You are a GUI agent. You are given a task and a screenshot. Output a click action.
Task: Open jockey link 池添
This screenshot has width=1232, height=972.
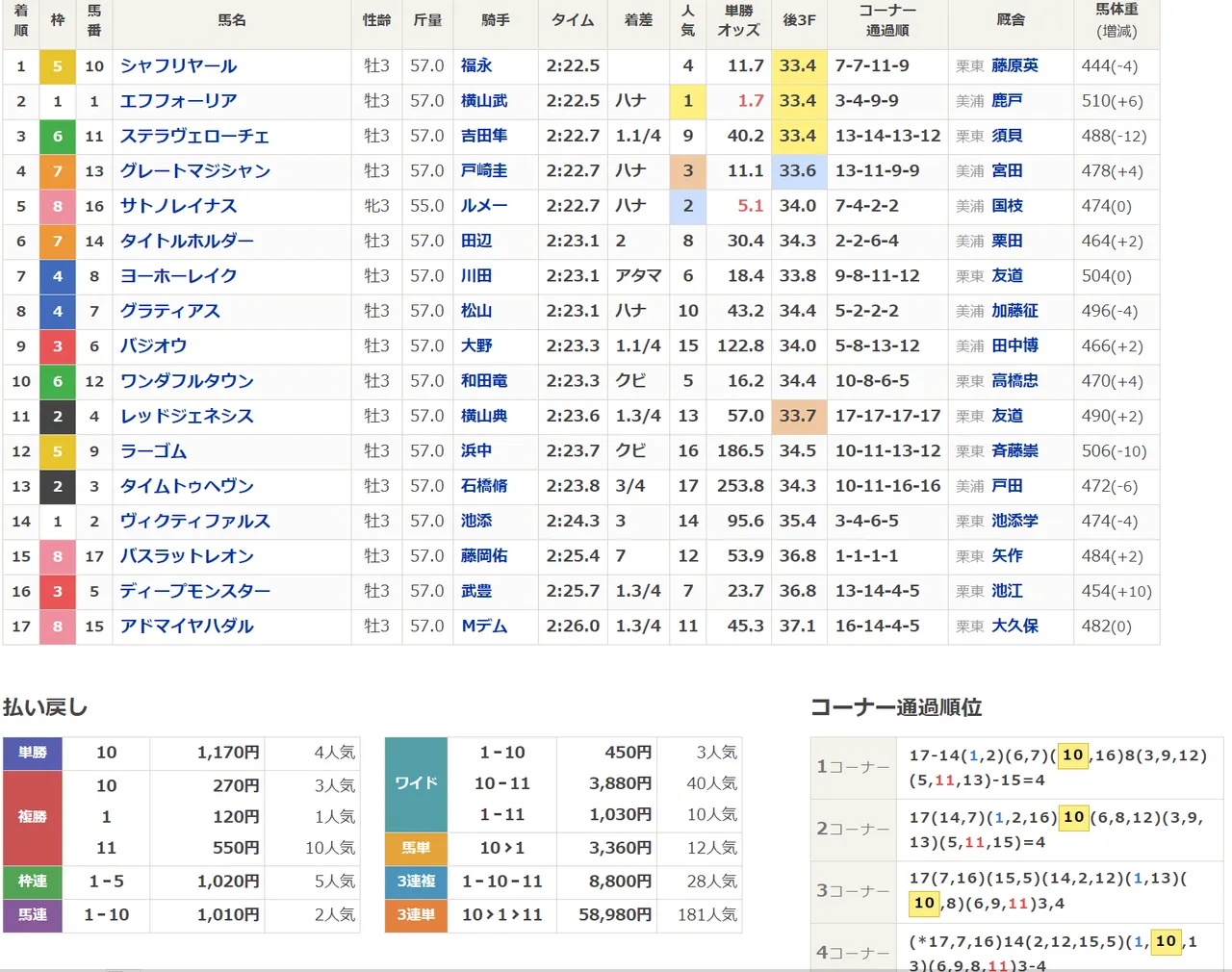point(476,521)
